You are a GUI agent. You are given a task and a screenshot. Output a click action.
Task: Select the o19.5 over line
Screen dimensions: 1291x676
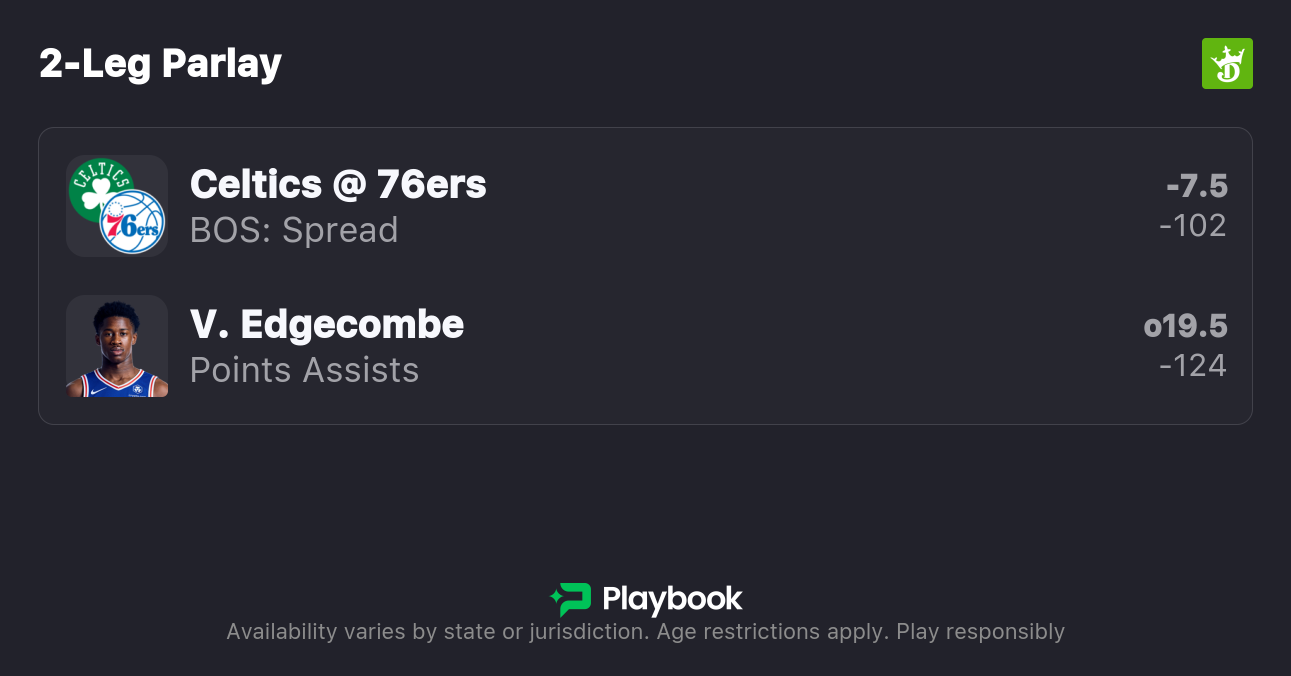point(1186,326)
